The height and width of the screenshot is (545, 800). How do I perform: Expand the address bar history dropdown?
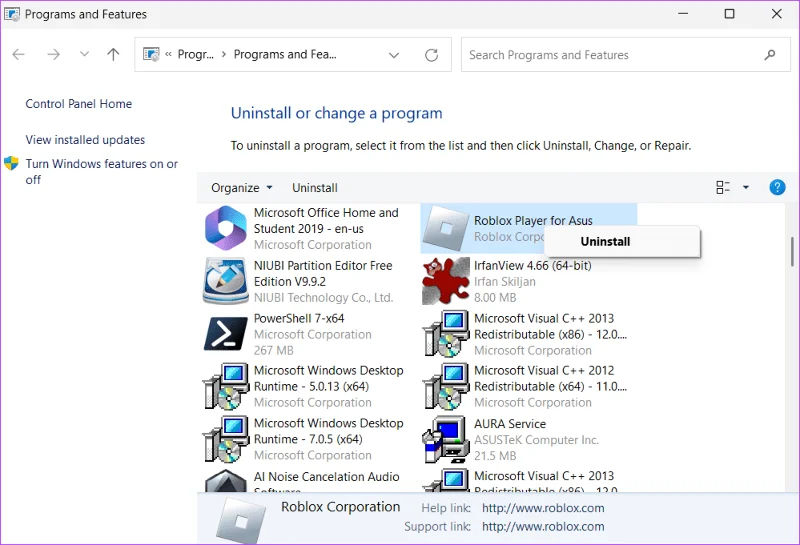tap(394, 55)
